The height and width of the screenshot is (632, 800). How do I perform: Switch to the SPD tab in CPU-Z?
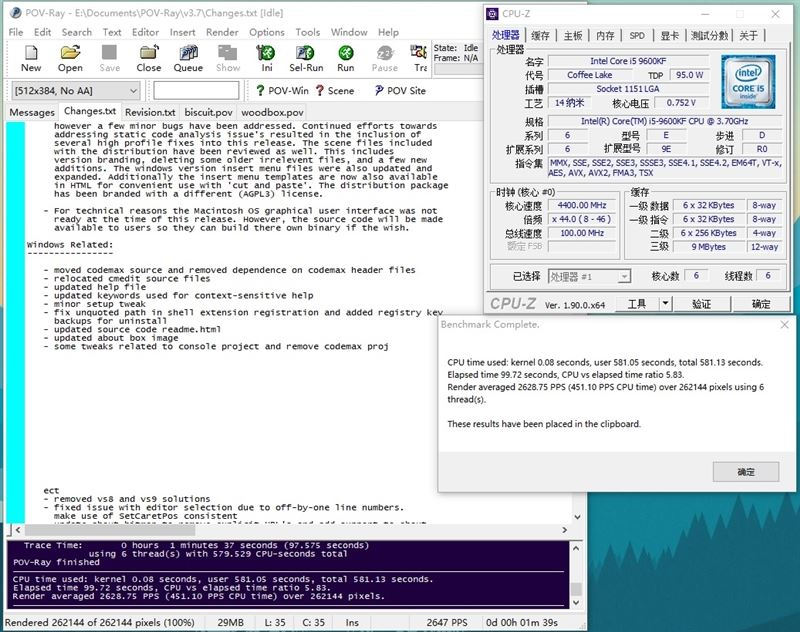click(x=637, y=35)
